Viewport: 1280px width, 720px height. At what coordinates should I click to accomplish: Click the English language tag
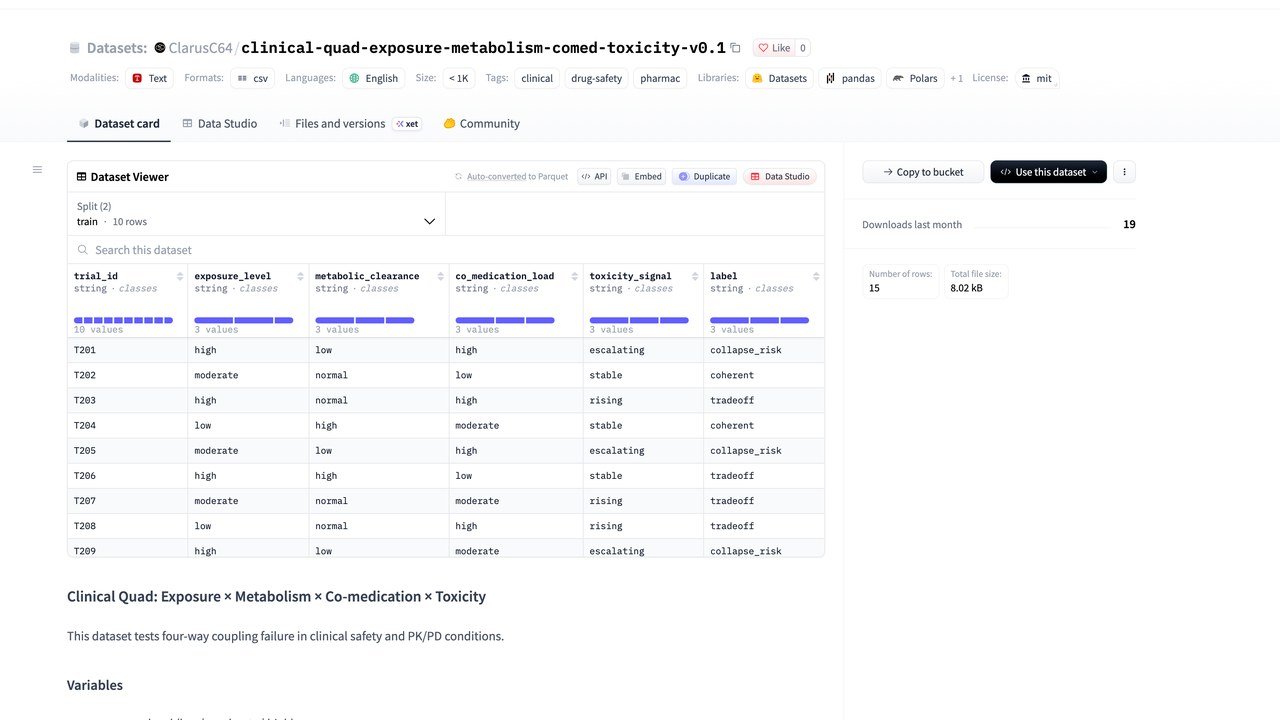(373, 78)
